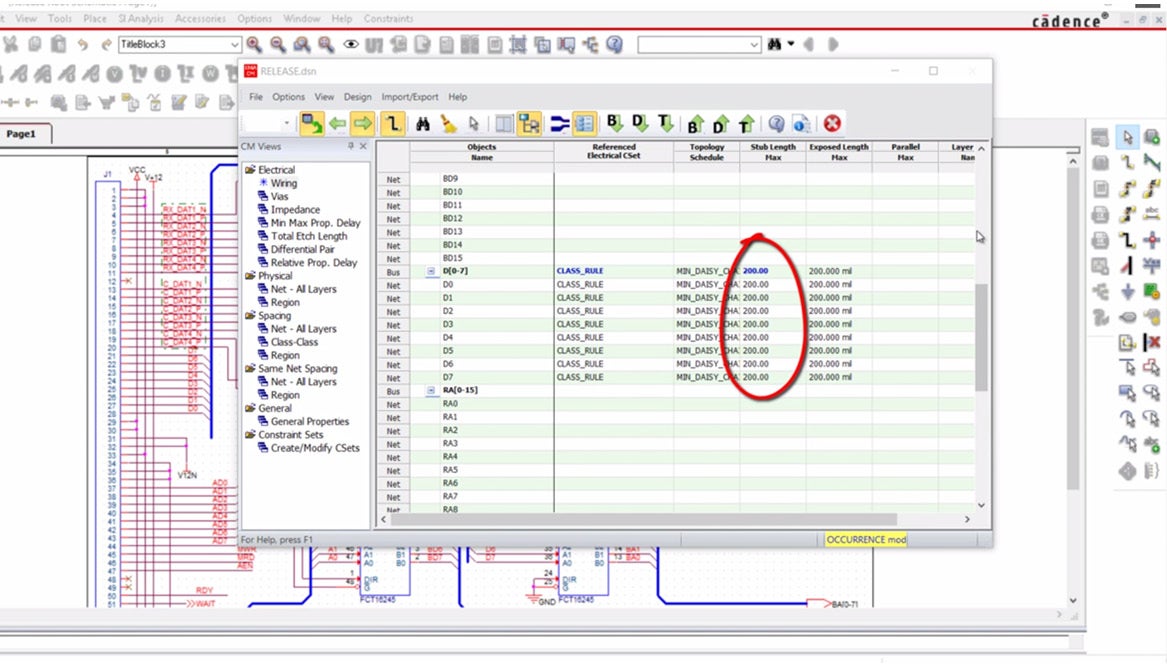Toggle the wire route icon in Constraint Manager toolbar
The image size is (1167, 667).
tap(392, 124)
